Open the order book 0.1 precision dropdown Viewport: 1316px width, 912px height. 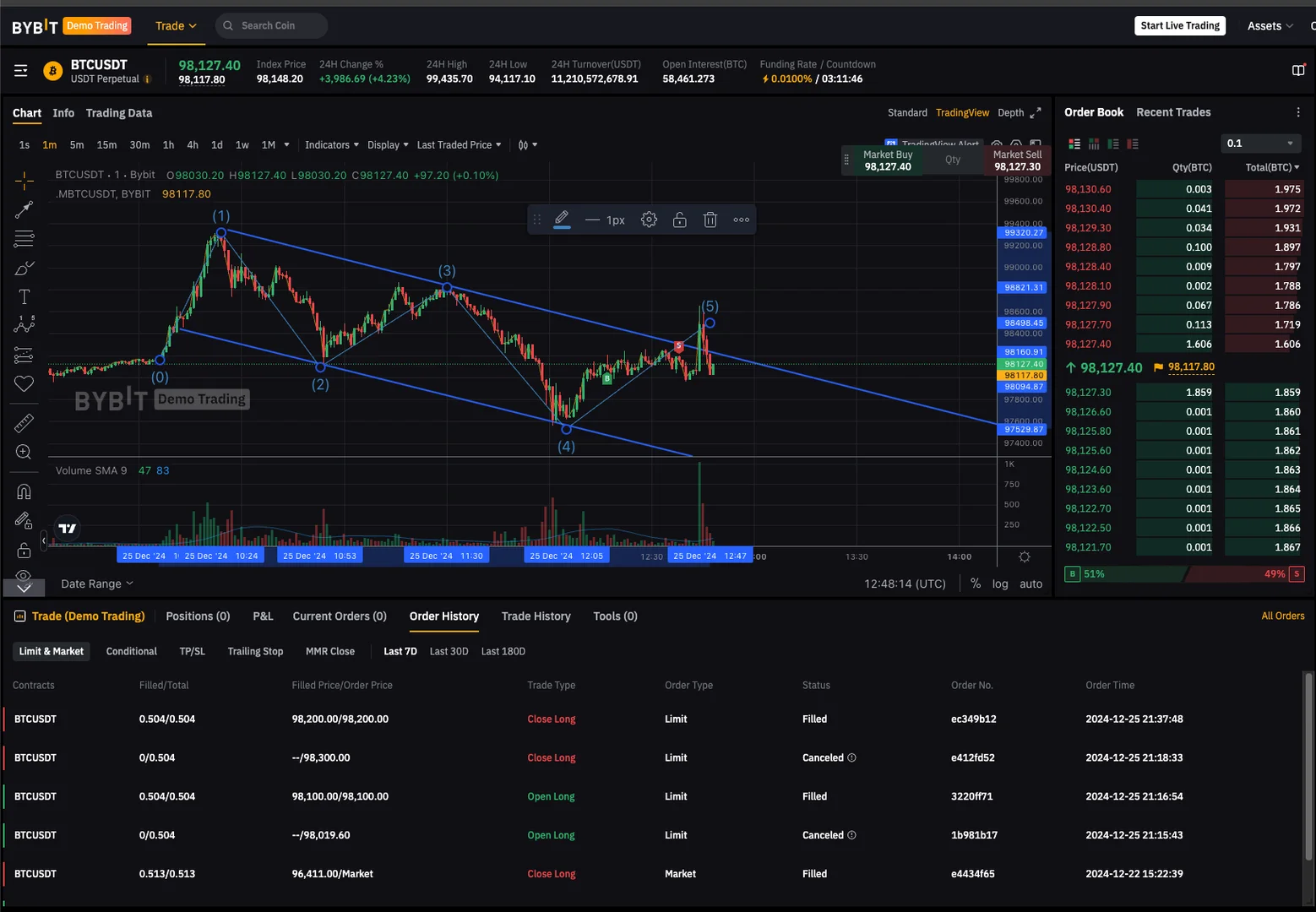pos(1261,144)
